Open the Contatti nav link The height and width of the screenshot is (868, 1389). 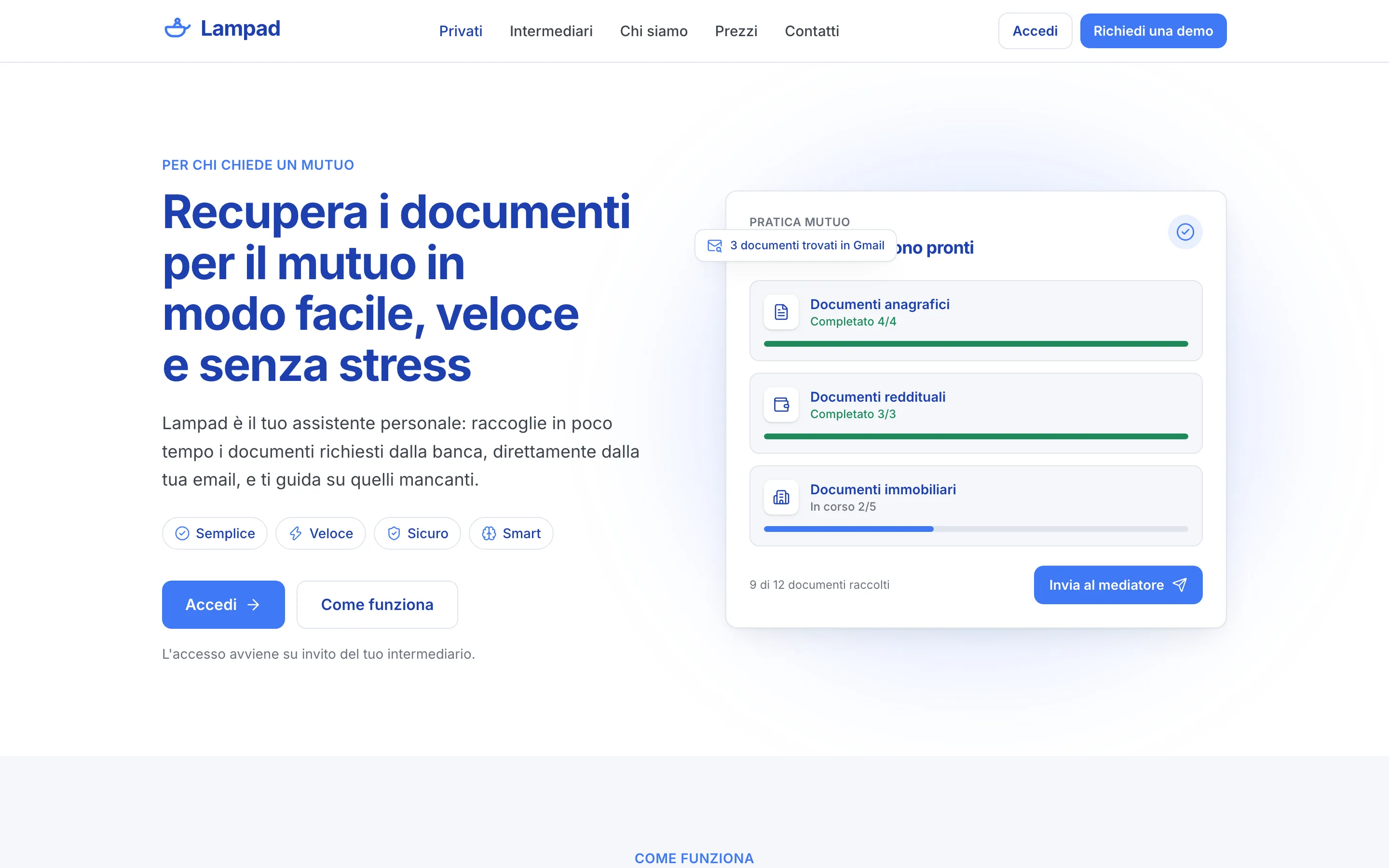812,31
